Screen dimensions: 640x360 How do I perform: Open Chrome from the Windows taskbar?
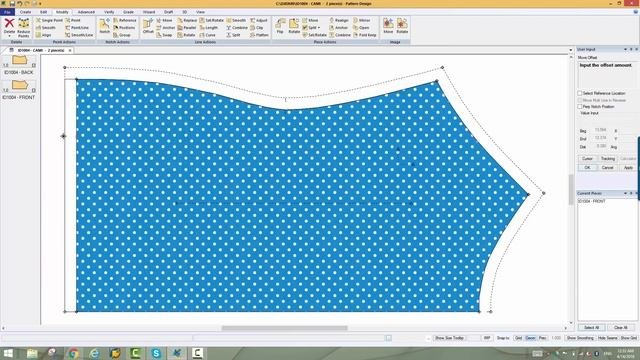point(73,353)
